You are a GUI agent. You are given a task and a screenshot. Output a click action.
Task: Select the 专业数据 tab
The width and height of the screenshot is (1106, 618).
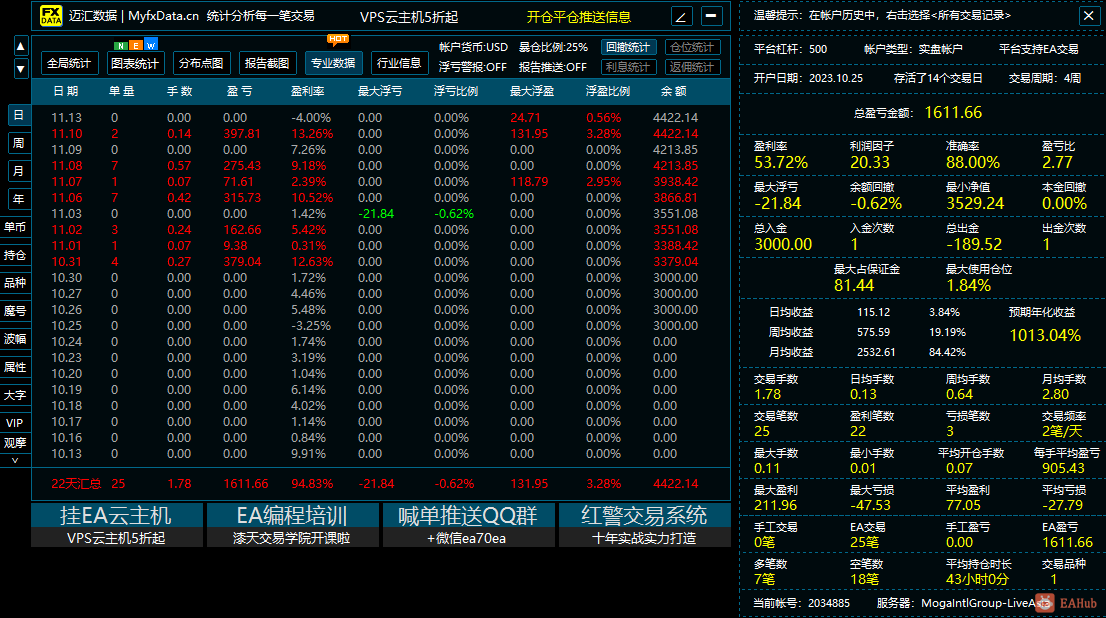333,63
